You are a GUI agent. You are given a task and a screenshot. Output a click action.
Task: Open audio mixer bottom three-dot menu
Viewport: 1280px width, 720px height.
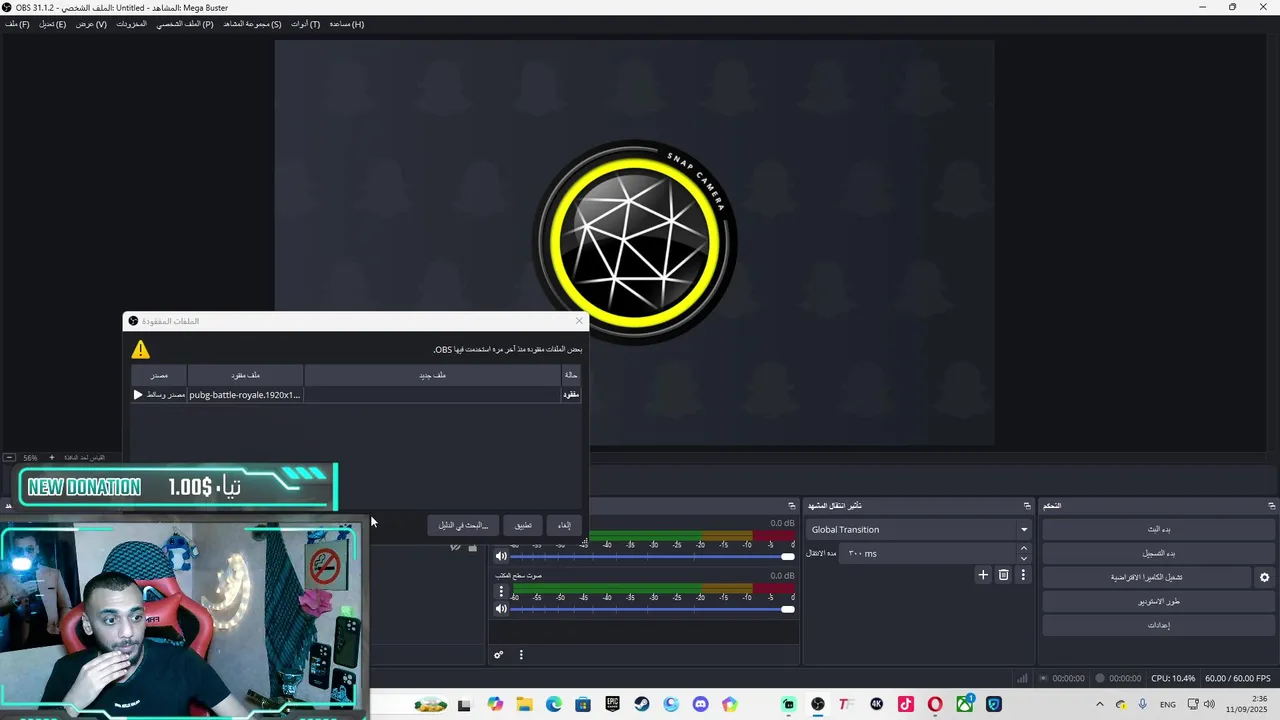coord(521,655)
